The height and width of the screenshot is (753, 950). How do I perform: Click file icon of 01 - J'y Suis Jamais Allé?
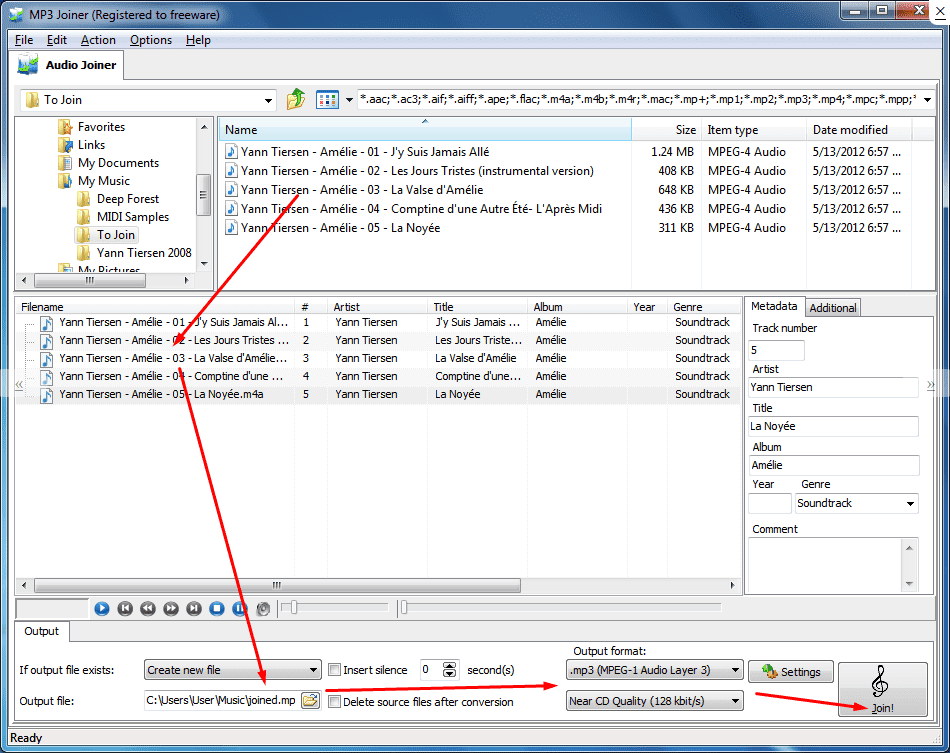click(x=231, y=151)
